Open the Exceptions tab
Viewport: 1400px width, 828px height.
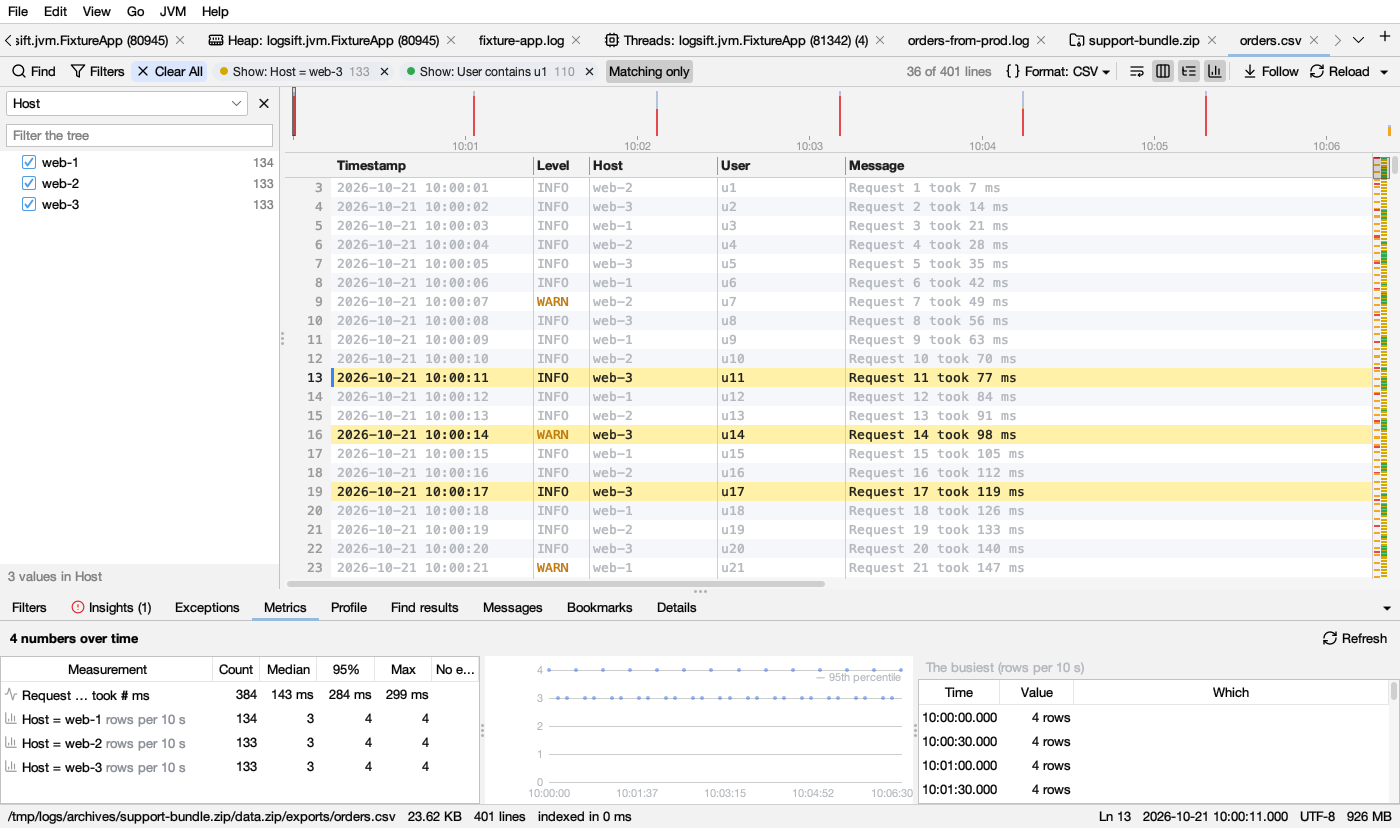[x=207, y=607]
